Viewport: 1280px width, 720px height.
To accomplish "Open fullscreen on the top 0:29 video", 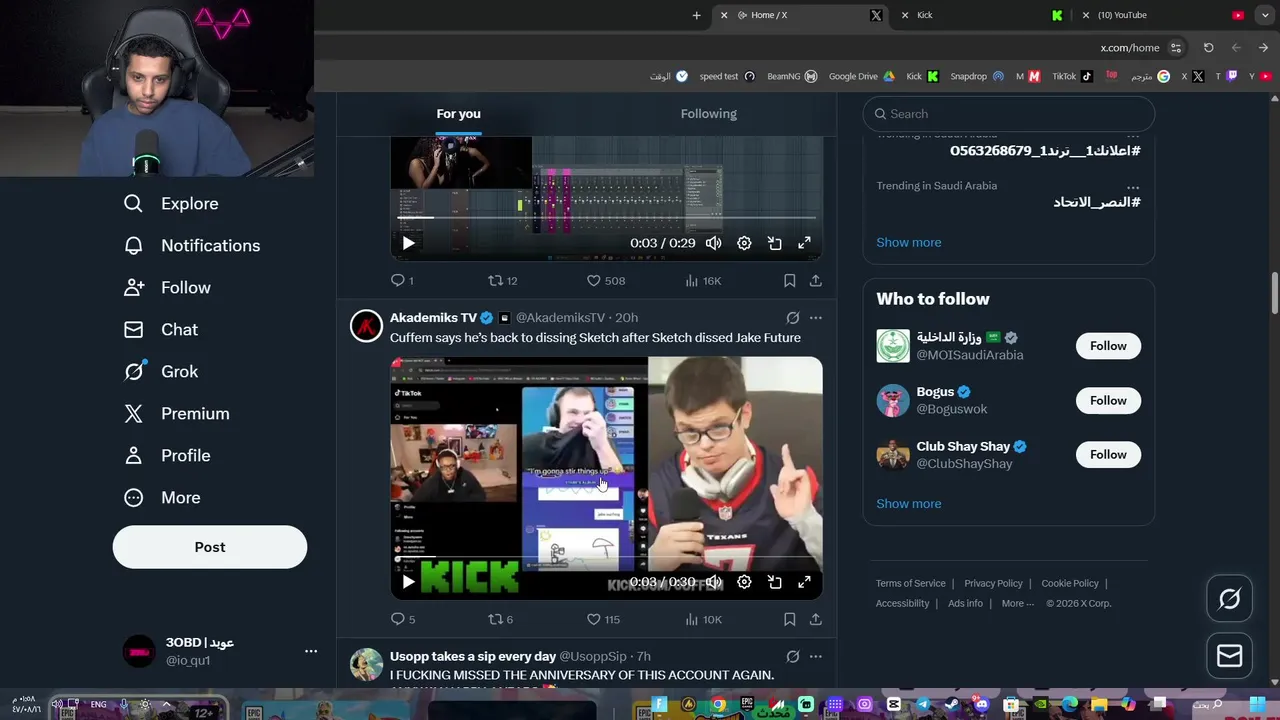I will tap(804, 243).
